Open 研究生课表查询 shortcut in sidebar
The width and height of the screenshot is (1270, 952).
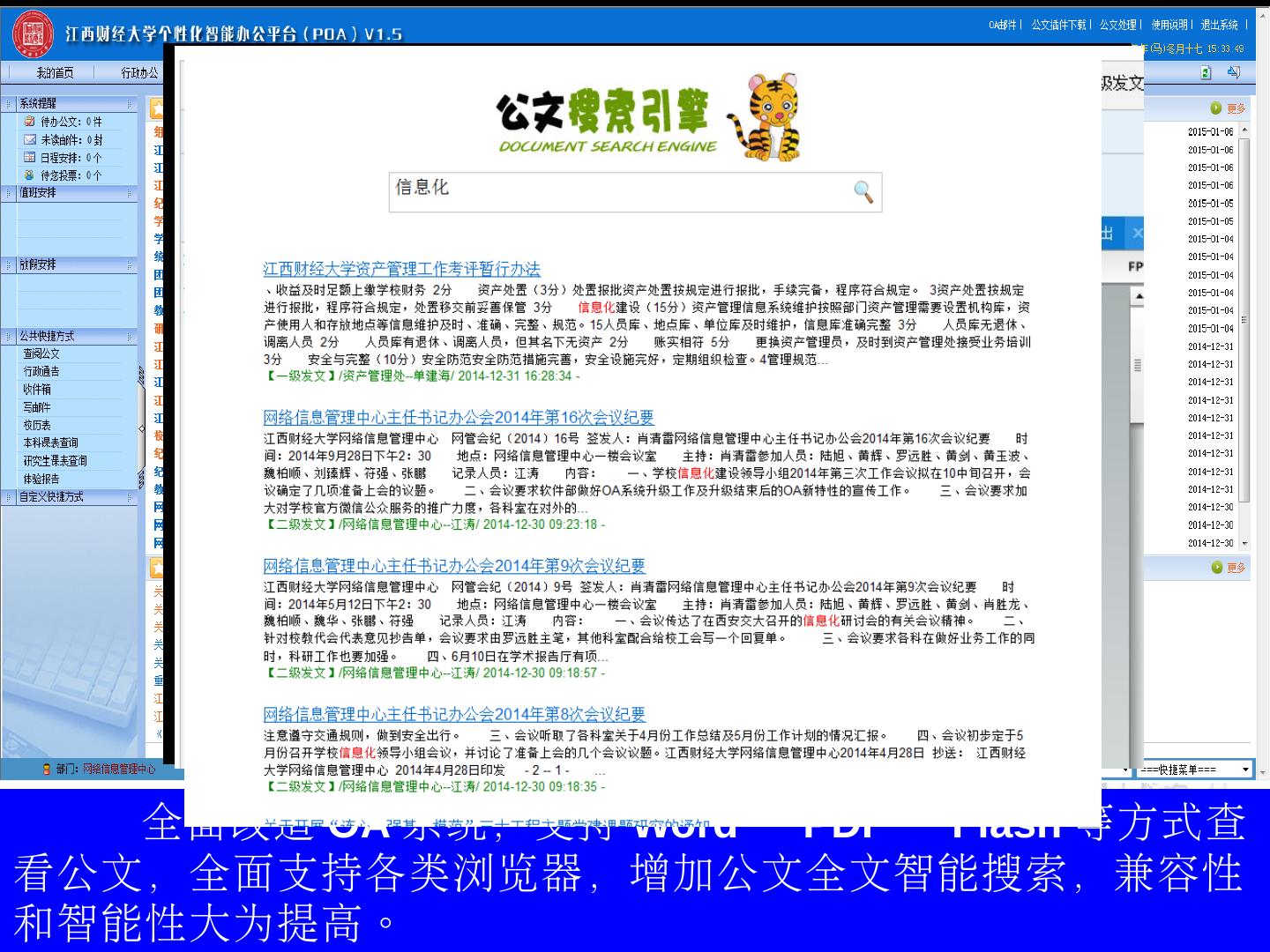coord(55,461)
